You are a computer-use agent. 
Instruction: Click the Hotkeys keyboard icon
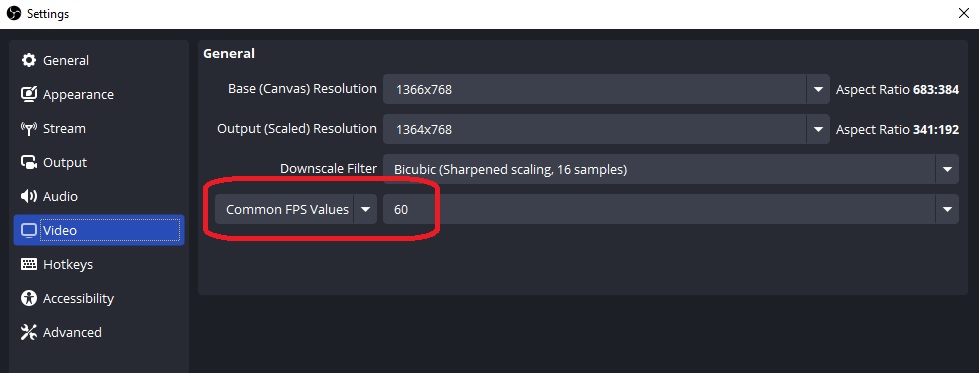click(x=29, y=264)
